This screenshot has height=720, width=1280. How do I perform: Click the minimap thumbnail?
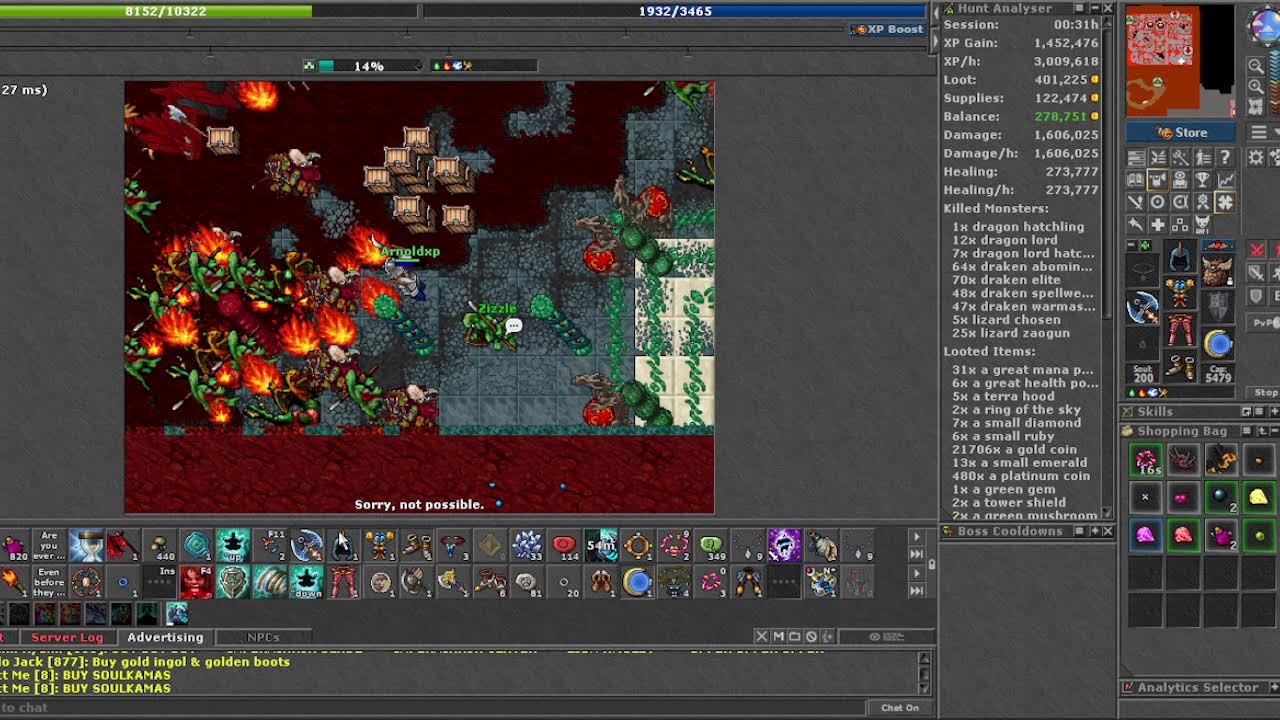click(x=1181, y=62)
